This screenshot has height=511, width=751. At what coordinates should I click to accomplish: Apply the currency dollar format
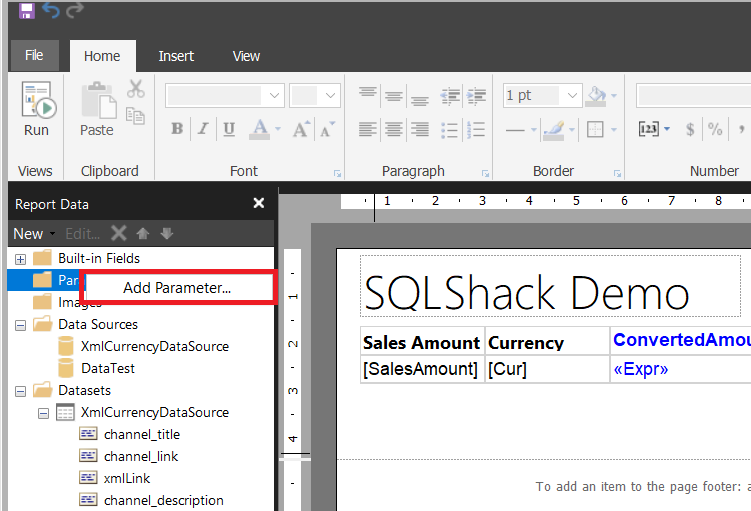tap(690, 129)
